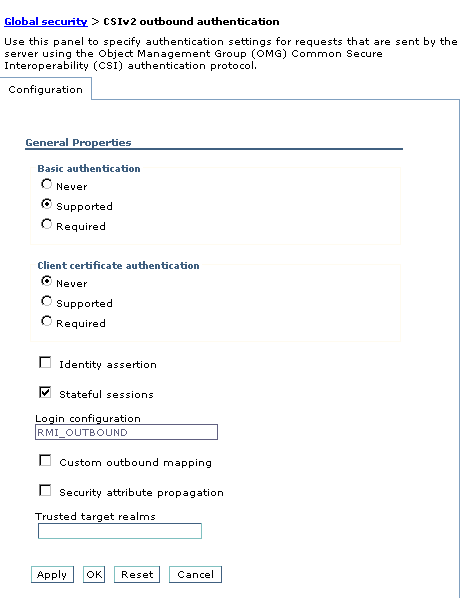The width and height of the screenshot is (467, 598).
Task: Click the Stateful sessions label text
Action: coord(106,394)
